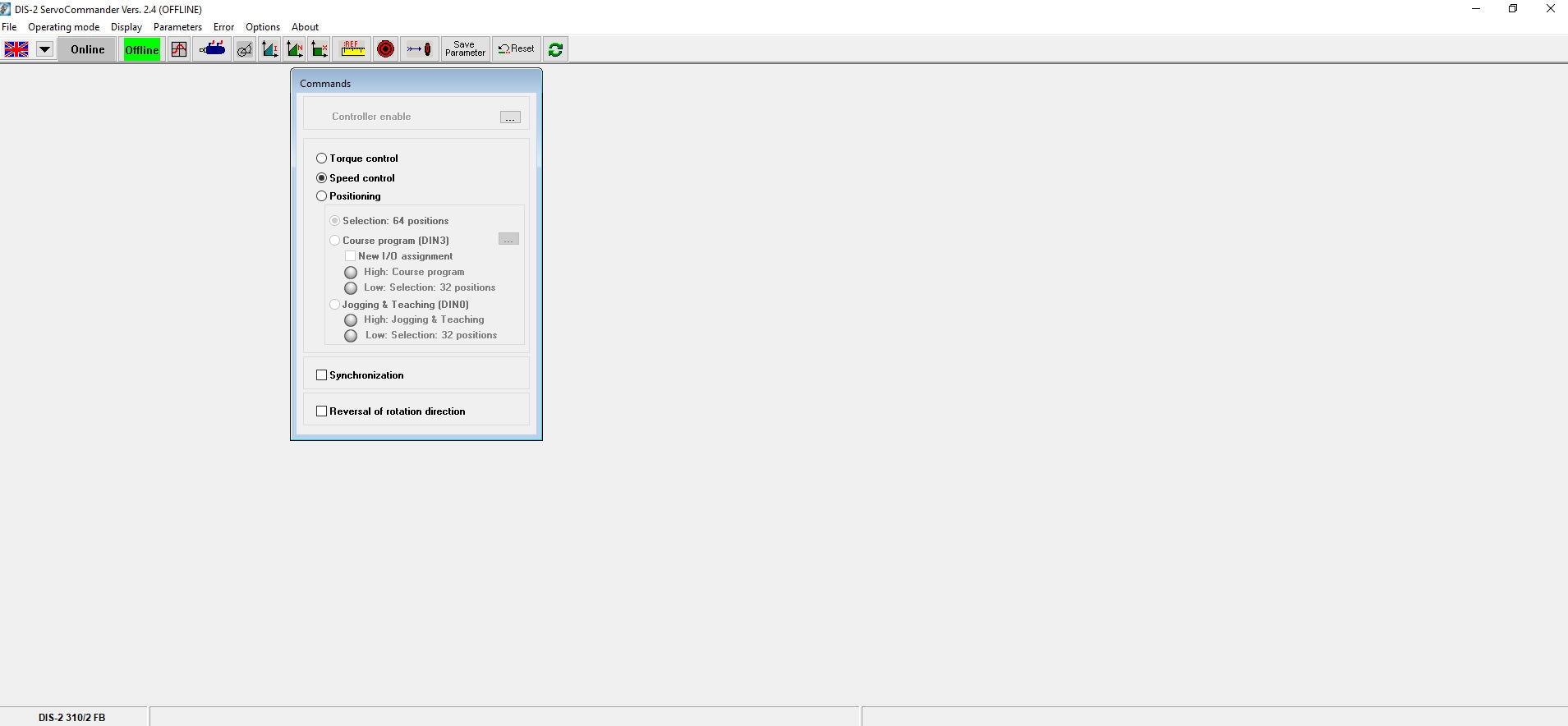The width and height of the screenshot is (1568, 726).
Task: Click the blue motor data icon
Action: (213, 49)
